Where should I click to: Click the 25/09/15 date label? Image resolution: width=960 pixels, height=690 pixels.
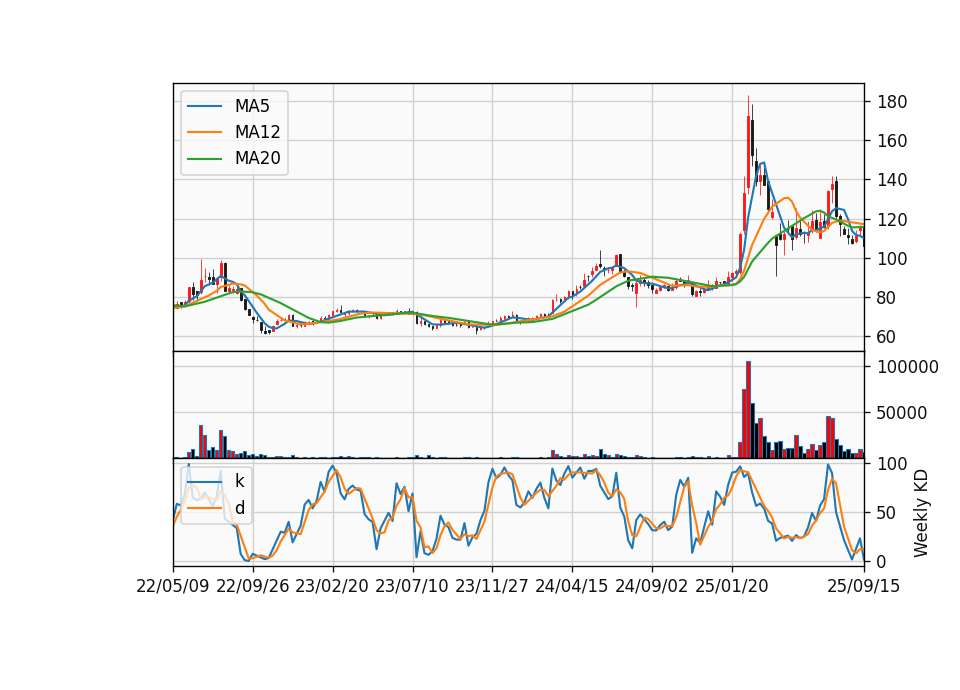click(864, 586)
